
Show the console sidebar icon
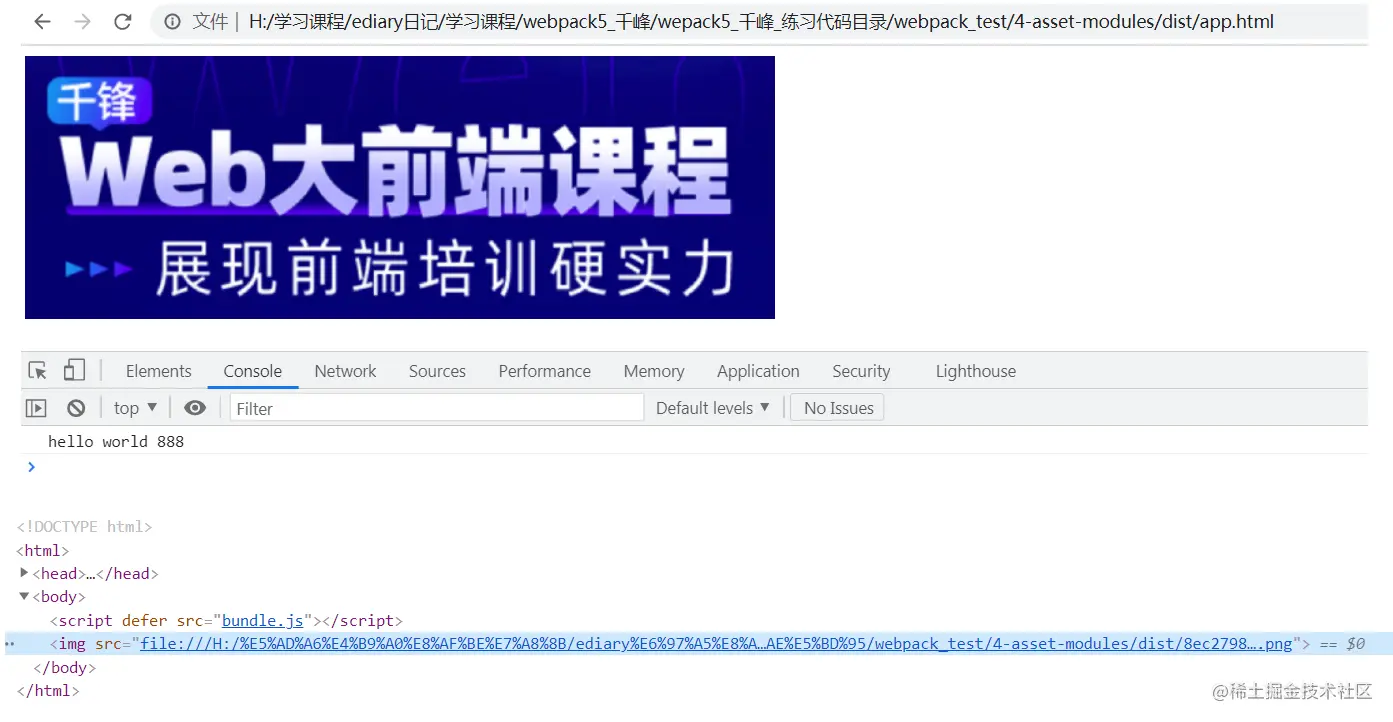pyautogui.click(x=36, y=408)
